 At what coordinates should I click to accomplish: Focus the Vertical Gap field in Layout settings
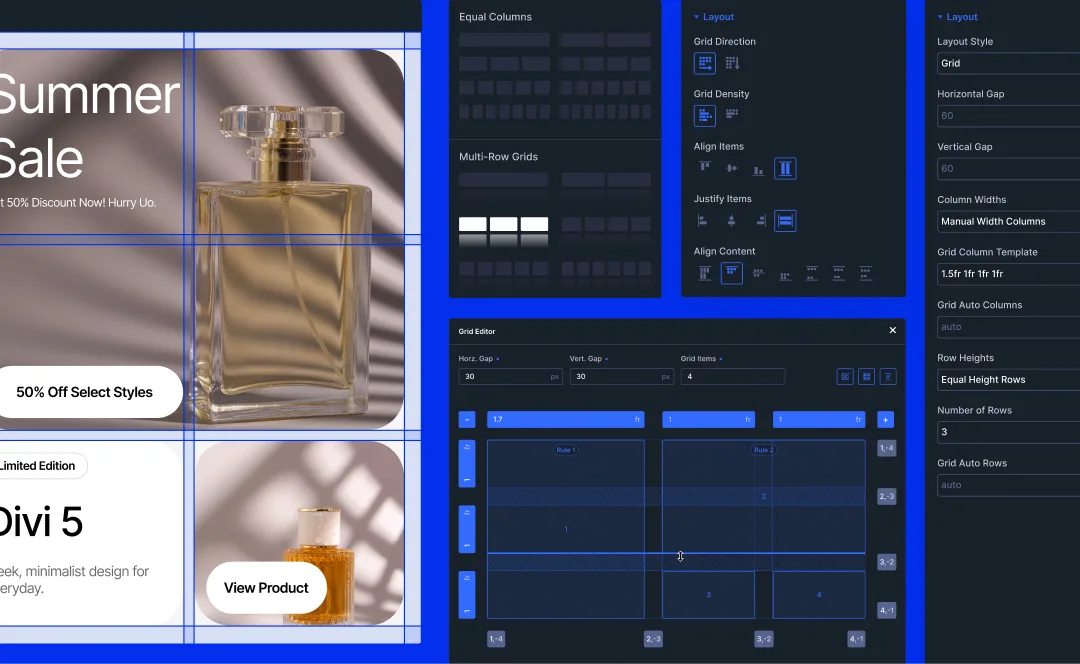pyautogui.click(x=1008, y=169)
